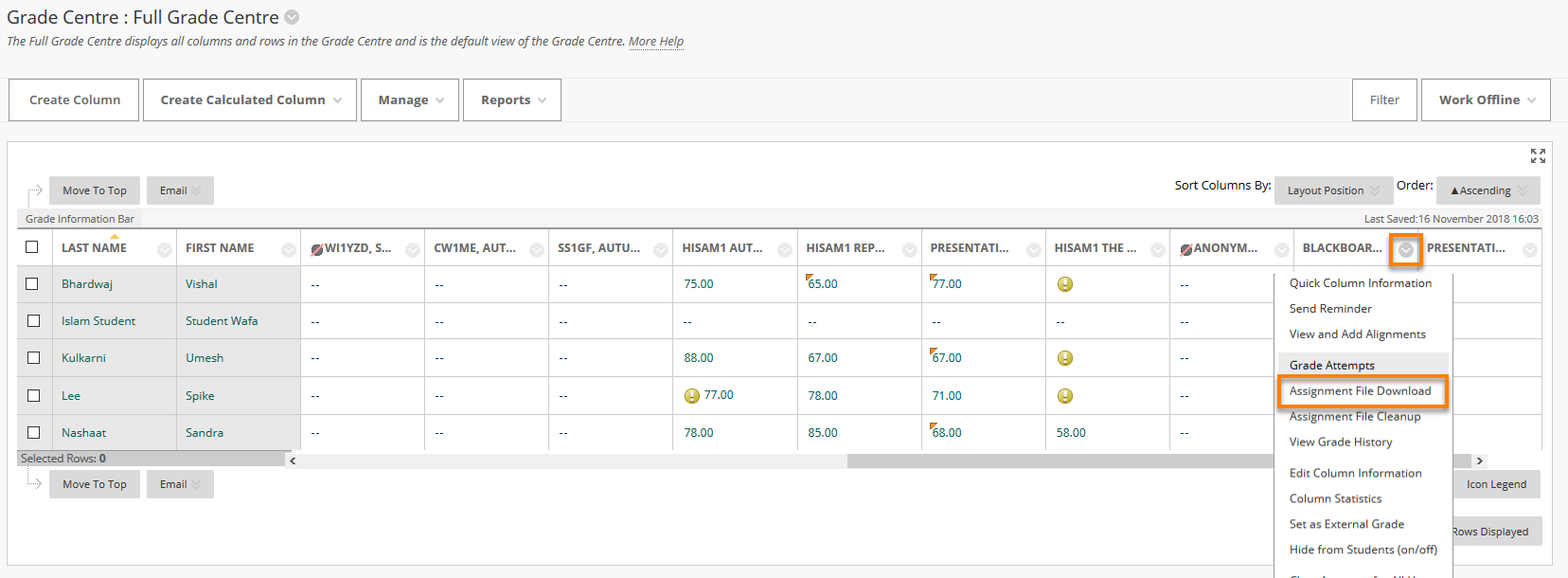Expand Create Calculated Column dropdown

(250, 99)
